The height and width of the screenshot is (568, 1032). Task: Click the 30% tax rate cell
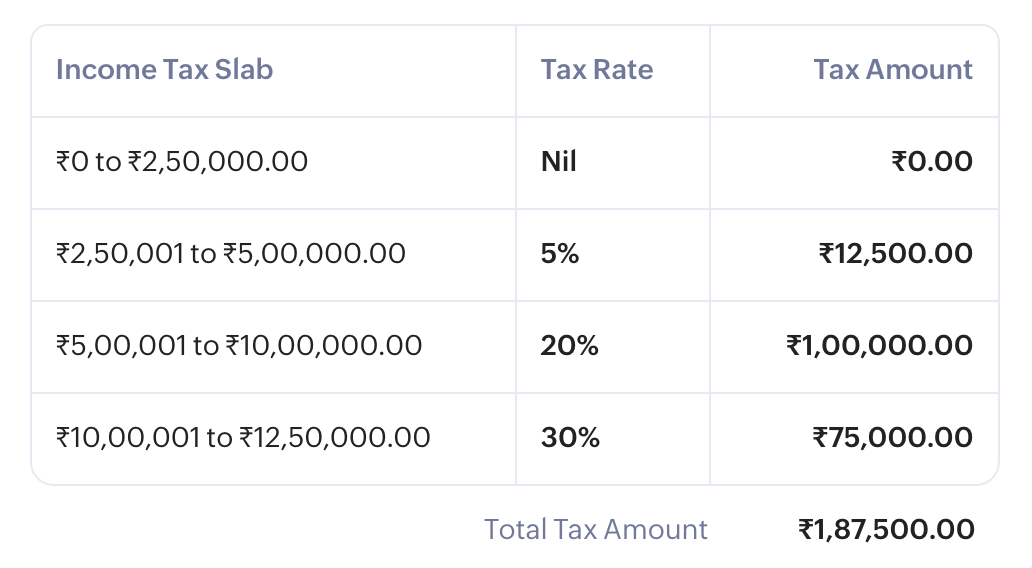[570, 438]
